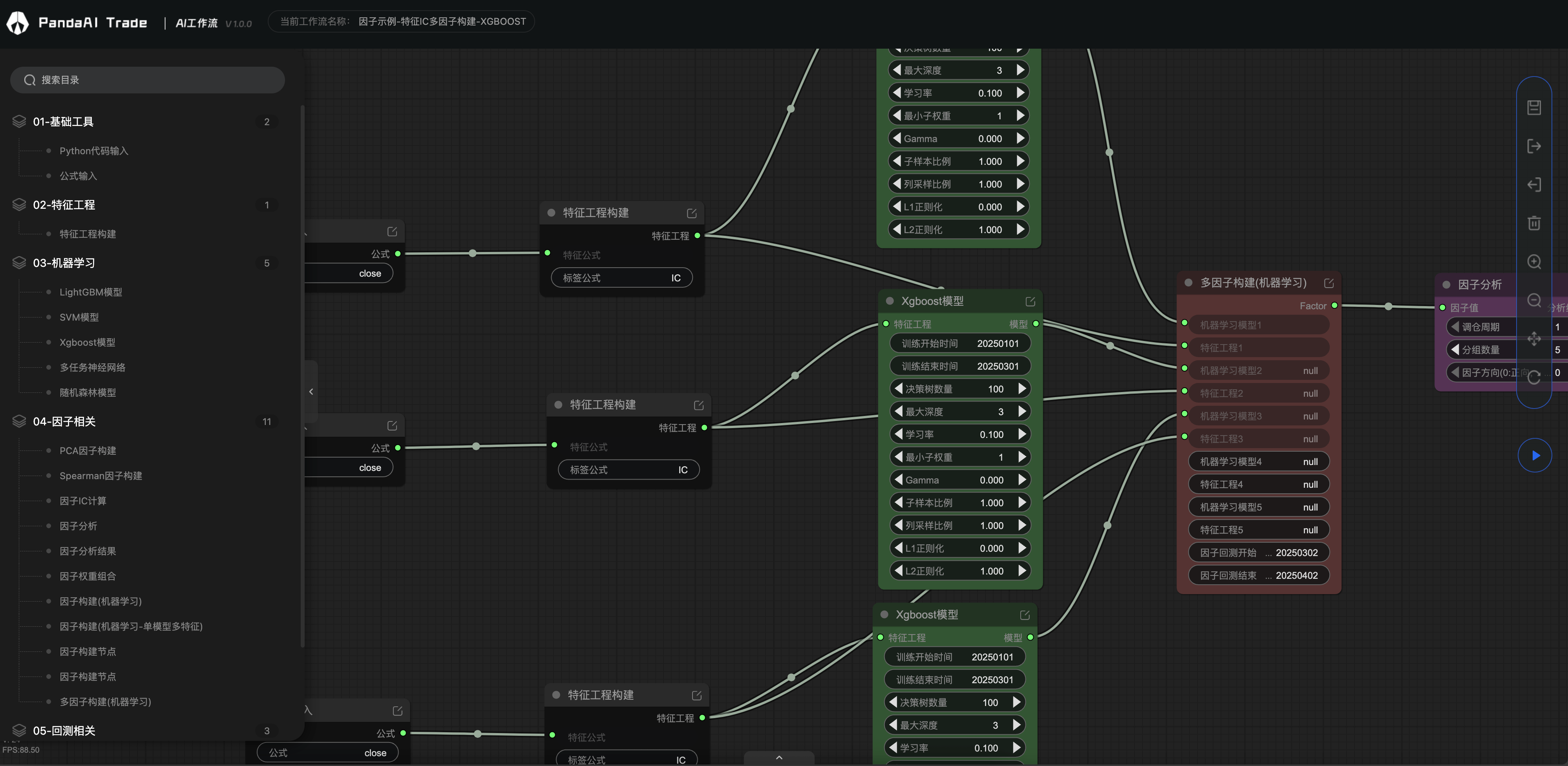Select 因子IC计算 in the sidebar list
The height and width of the screenshot is (766, 1568).
point(83,501)
